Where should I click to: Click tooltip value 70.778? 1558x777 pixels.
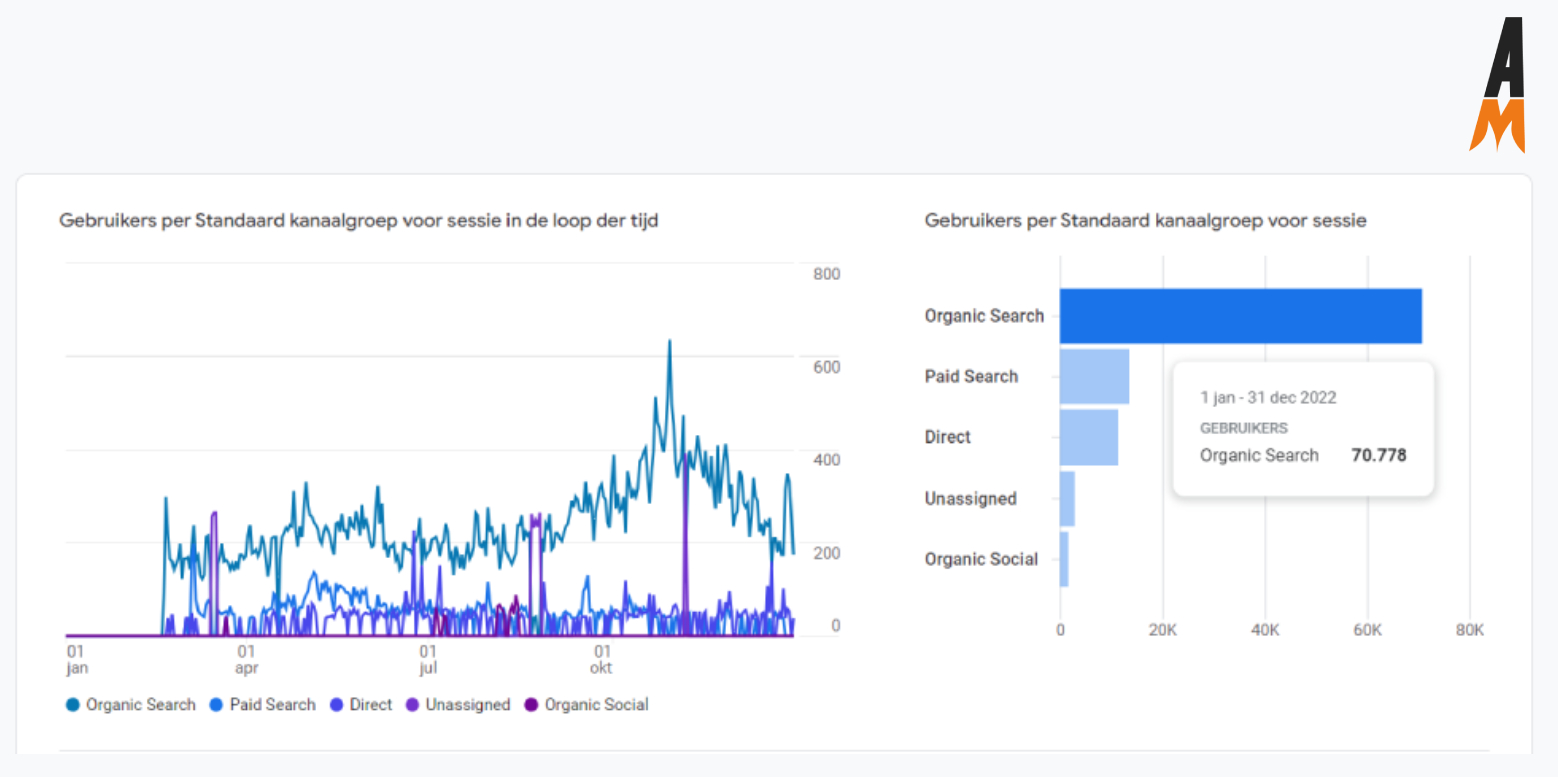pyautogui.click(x=1379, y=455)
